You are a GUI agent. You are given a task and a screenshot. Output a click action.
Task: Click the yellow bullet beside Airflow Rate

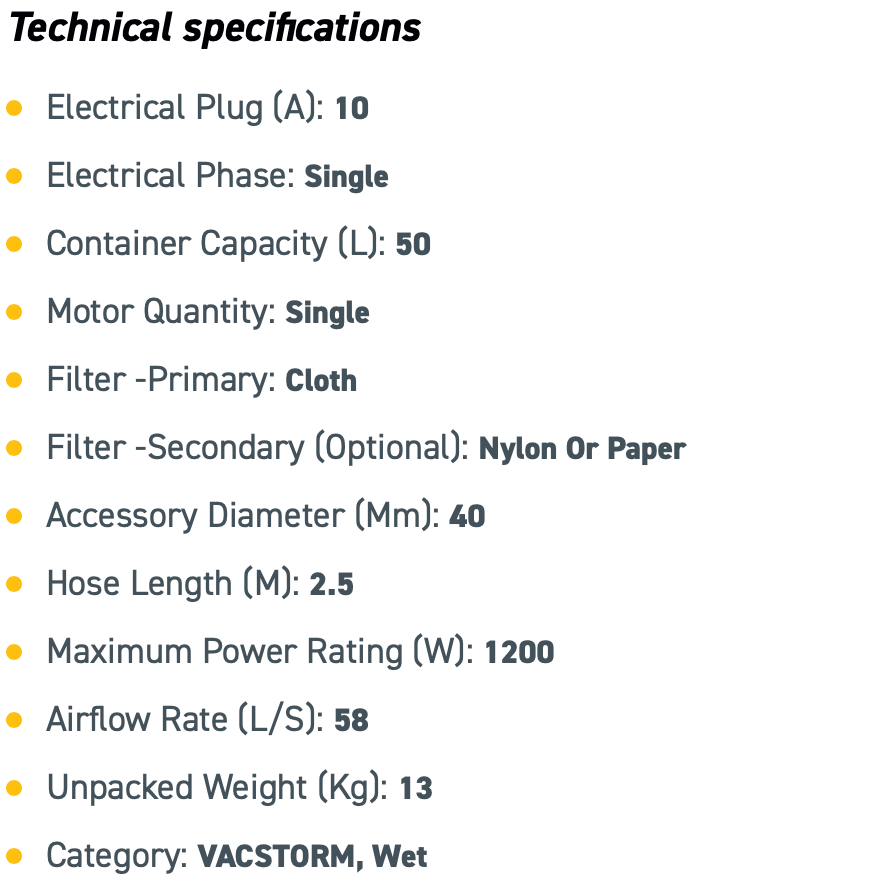pyautogui.click(x=15, y=720)
